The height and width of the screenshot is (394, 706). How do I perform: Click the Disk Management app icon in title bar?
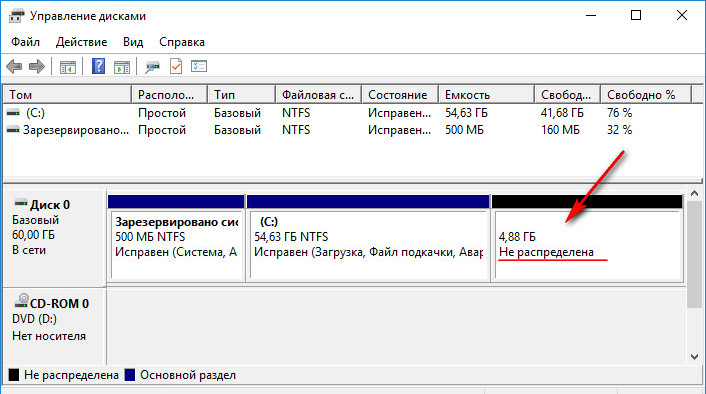(16, 16)
